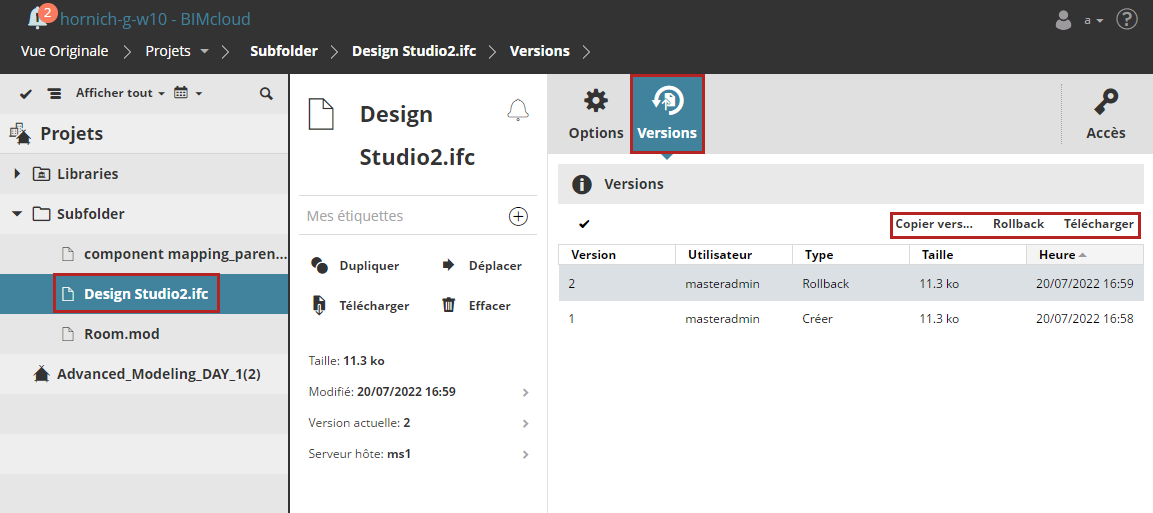Click Télécharger above the versions table
The image size is (1153, 513).
[1098, 224]
